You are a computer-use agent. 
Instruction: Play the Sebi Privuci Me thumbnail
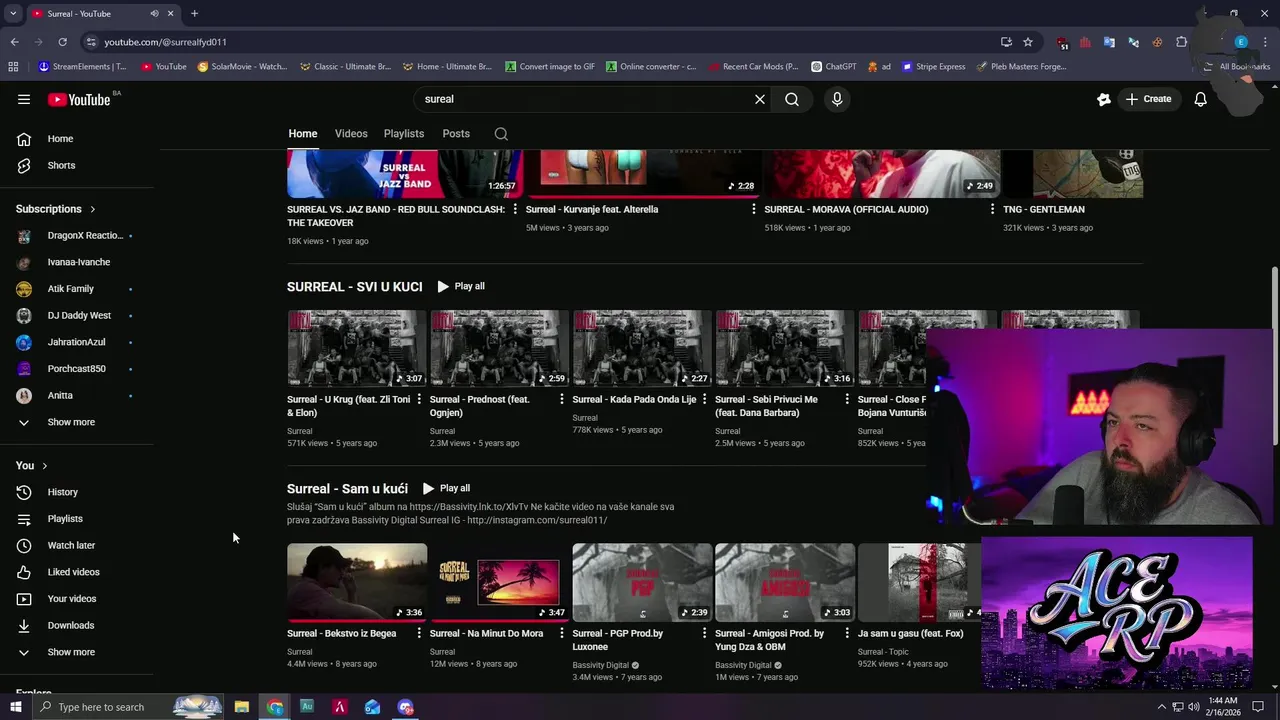click(x=784, y=348)
